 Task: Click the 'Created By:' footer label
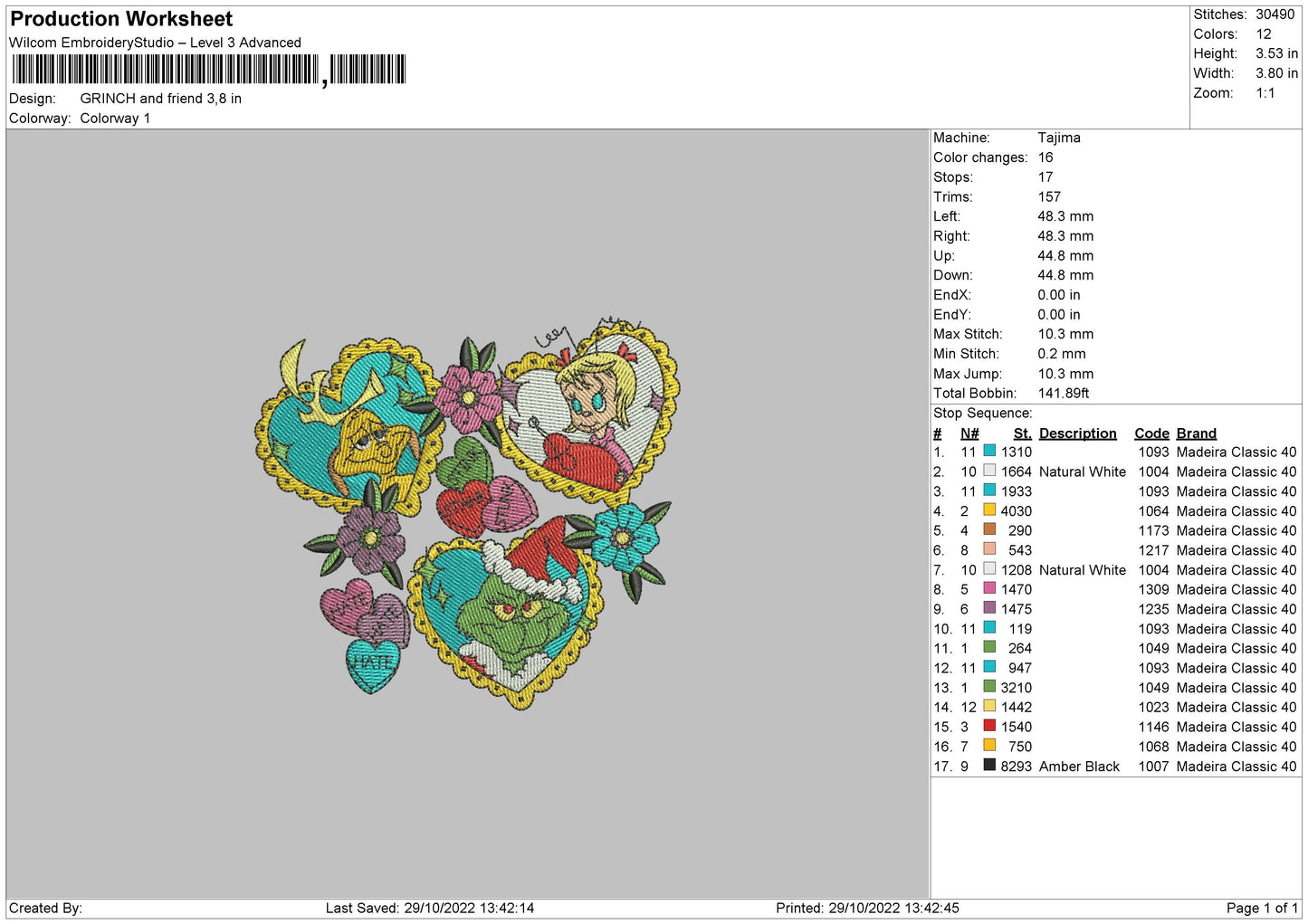coord(45,908)
